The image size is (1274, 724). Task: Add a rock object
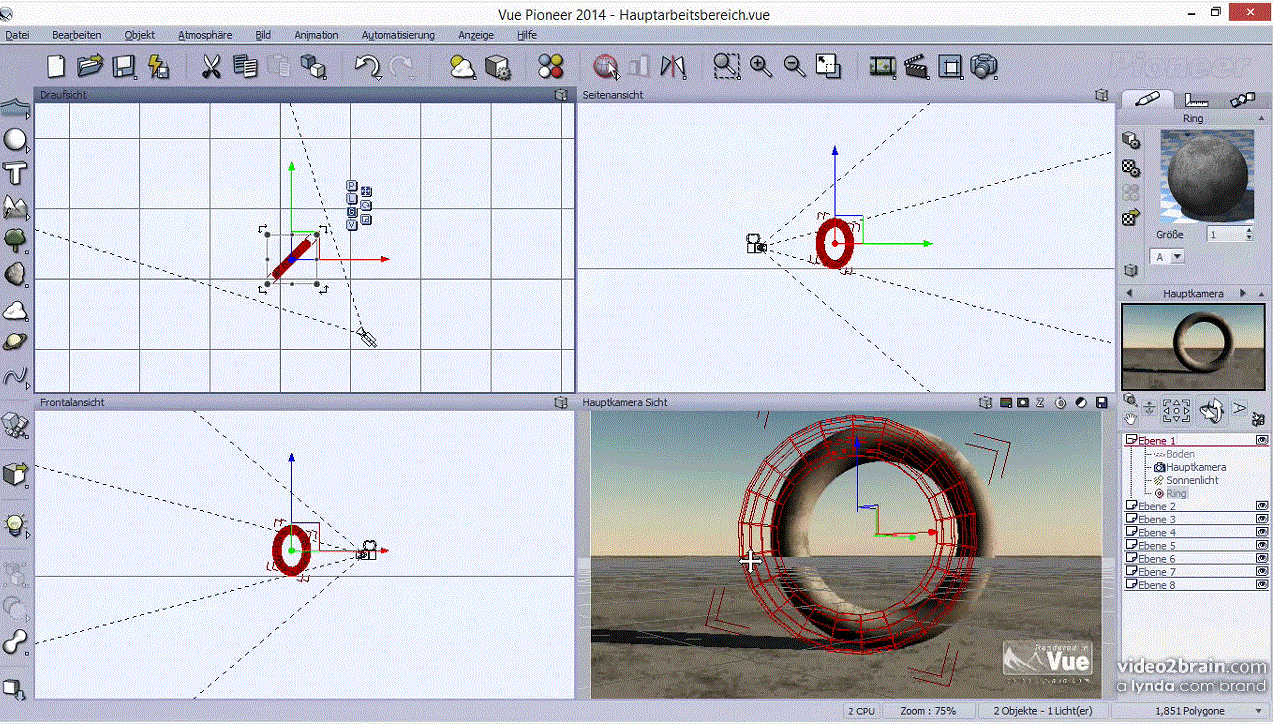pos(15,274)
